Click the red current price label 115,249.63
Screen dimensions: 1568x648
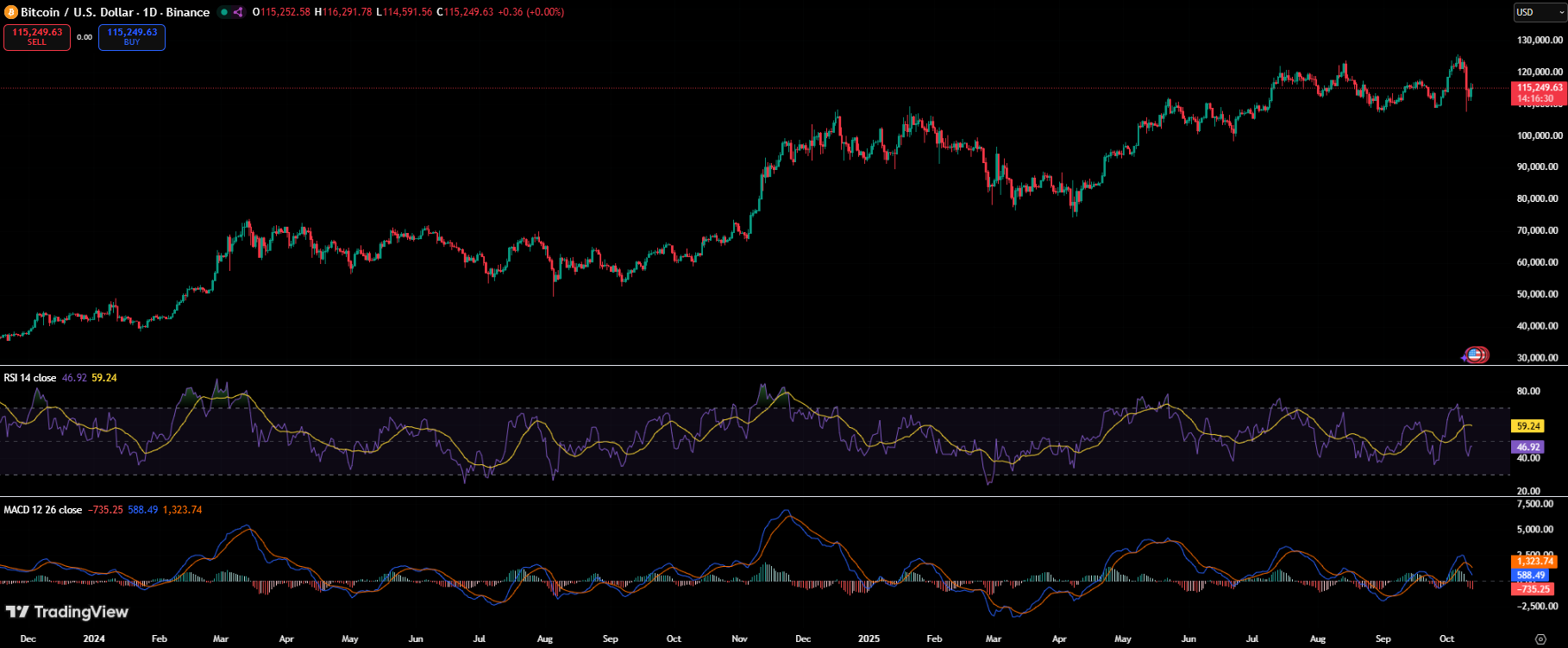(x=1540, y=88)
